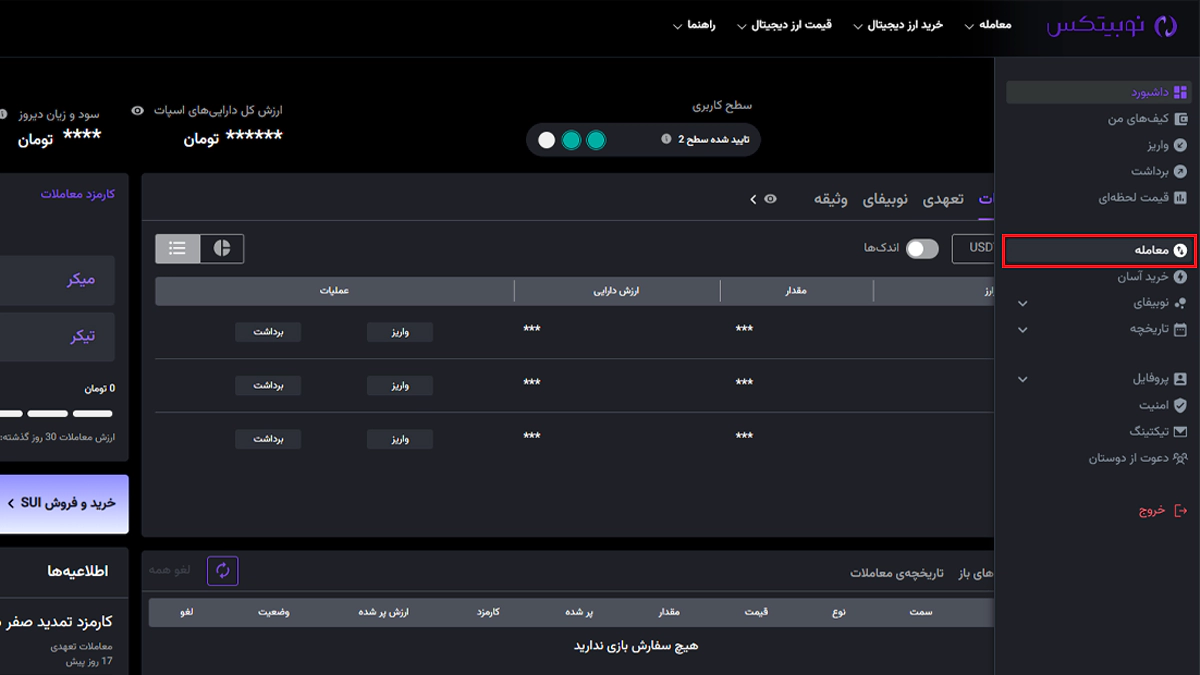The image size is (1200, 675).
Task: Open معامله dropdown in top navigation
Action: [988, 25]
